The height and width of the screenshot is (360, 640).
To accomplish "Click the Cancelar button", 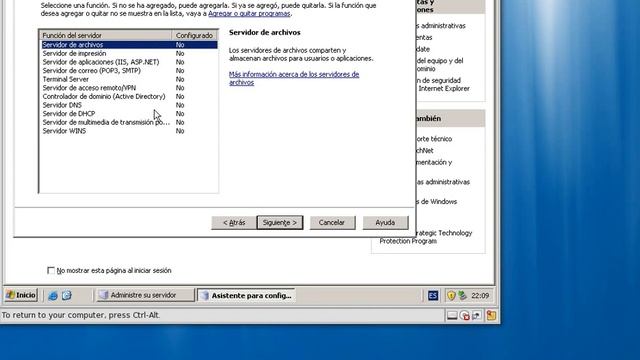I will (x=332, y=222).
